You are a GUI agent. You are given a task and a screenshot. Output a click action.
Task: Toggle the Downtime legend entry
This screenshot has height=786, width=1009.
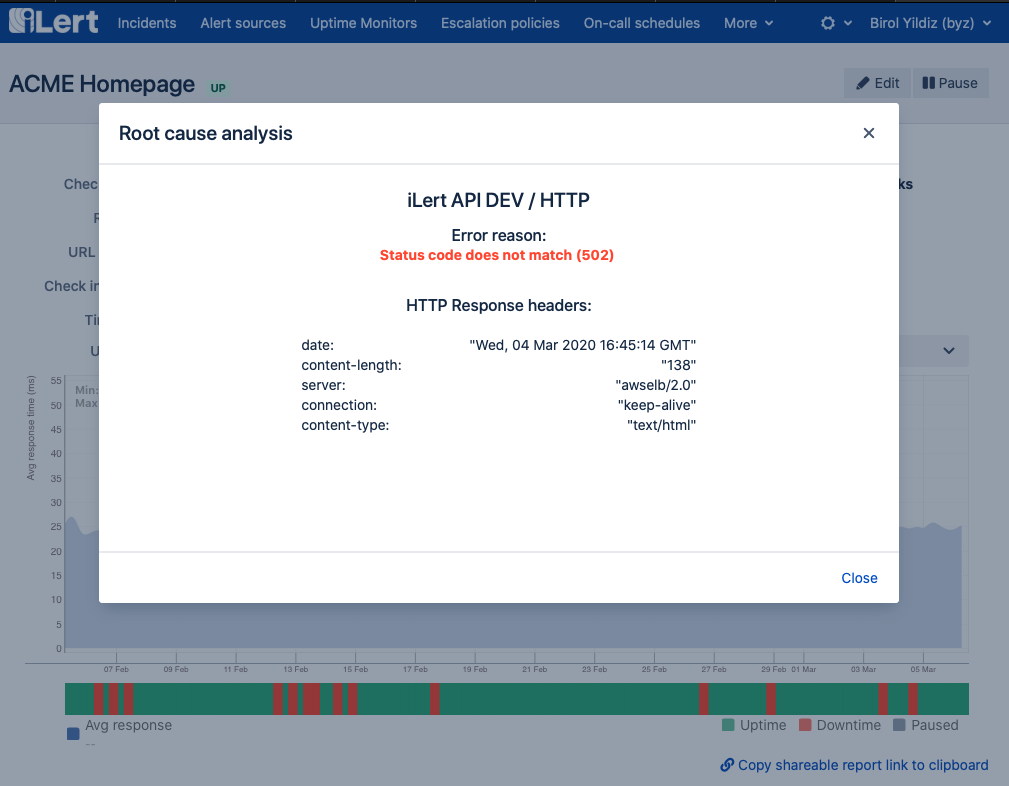click(839, 725)
